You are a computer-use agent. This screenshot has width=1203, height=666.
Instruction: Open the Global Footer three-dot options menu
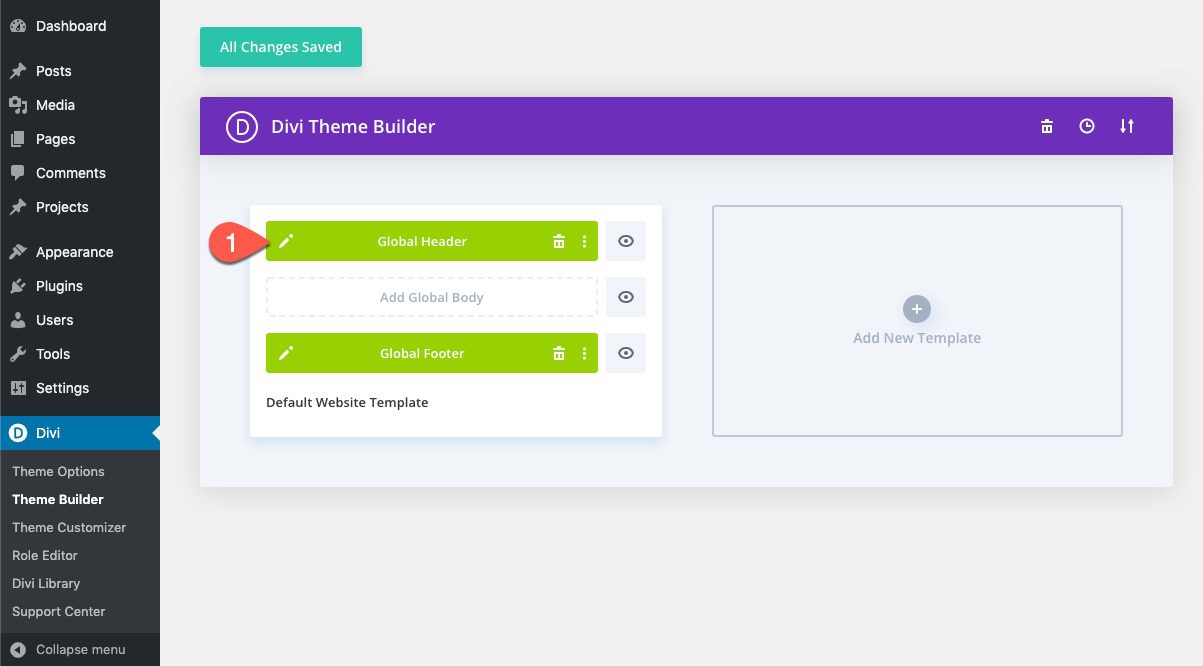click(585, 353)
